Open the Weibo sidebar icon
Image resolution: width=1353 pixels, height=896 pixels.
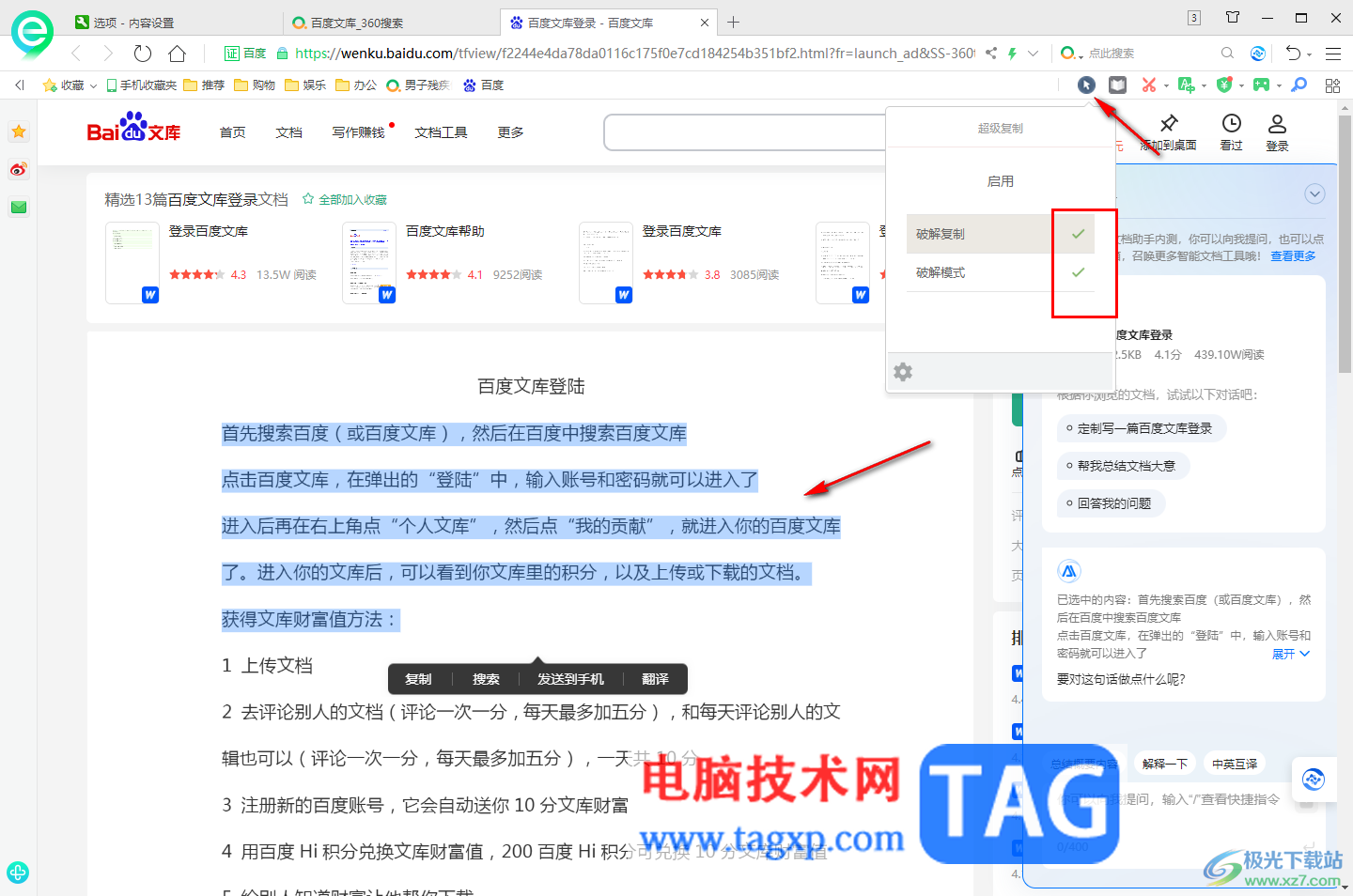[x=19, y=170]
